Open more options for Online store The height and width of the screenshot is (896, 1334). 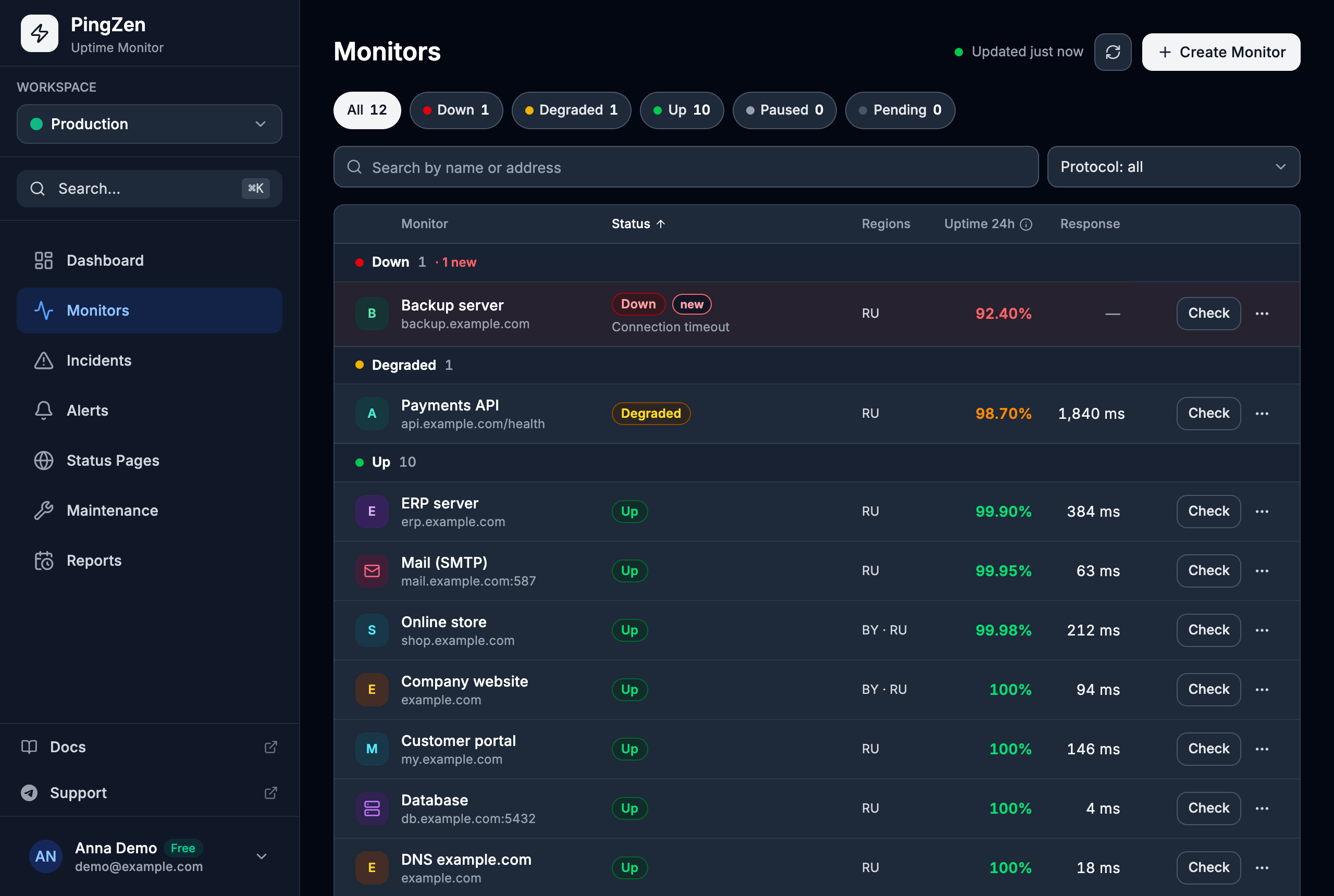1262,630
